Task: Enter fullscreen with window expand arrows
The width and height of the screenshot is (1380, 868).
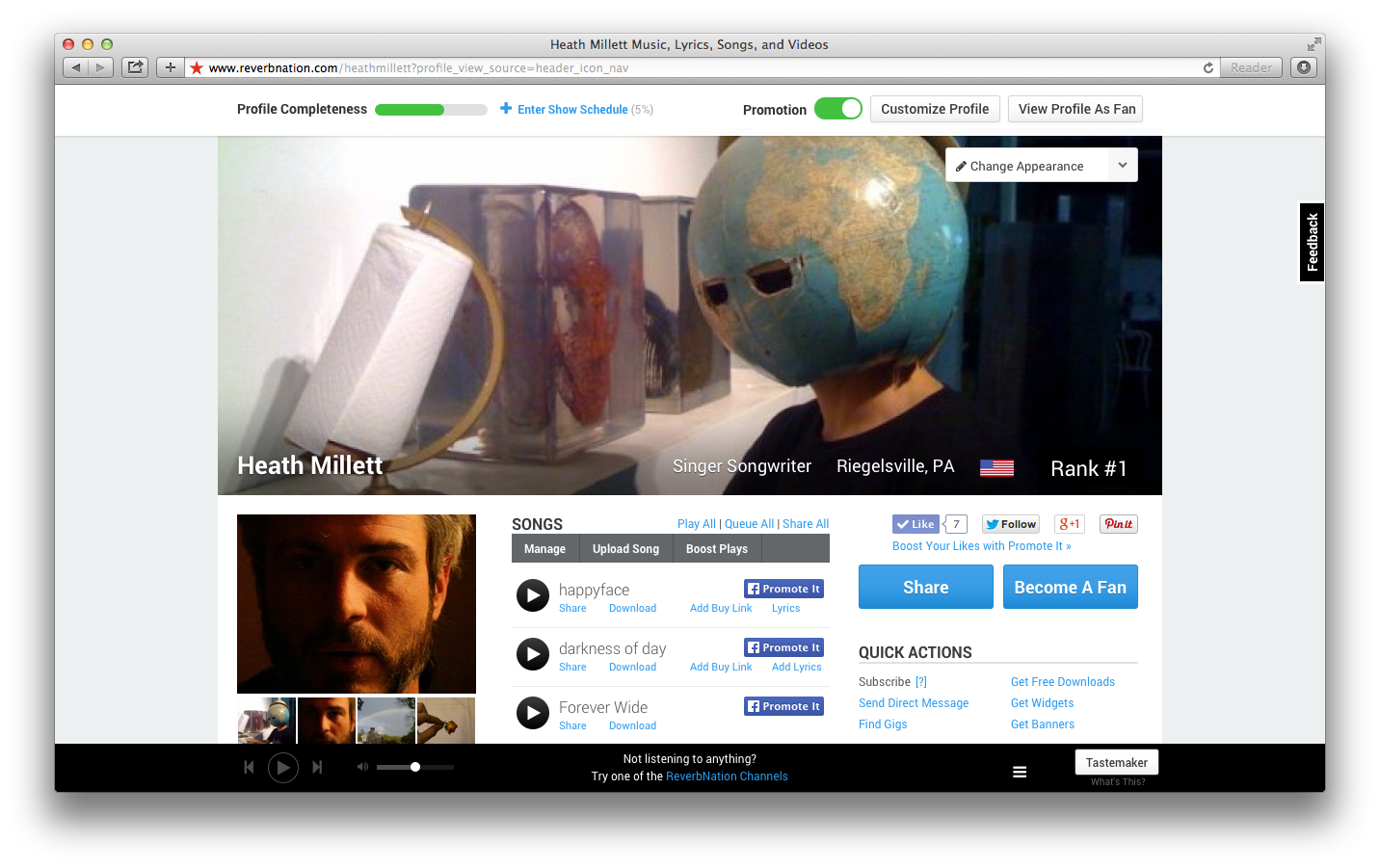Action: click(x=1314, y=44)
